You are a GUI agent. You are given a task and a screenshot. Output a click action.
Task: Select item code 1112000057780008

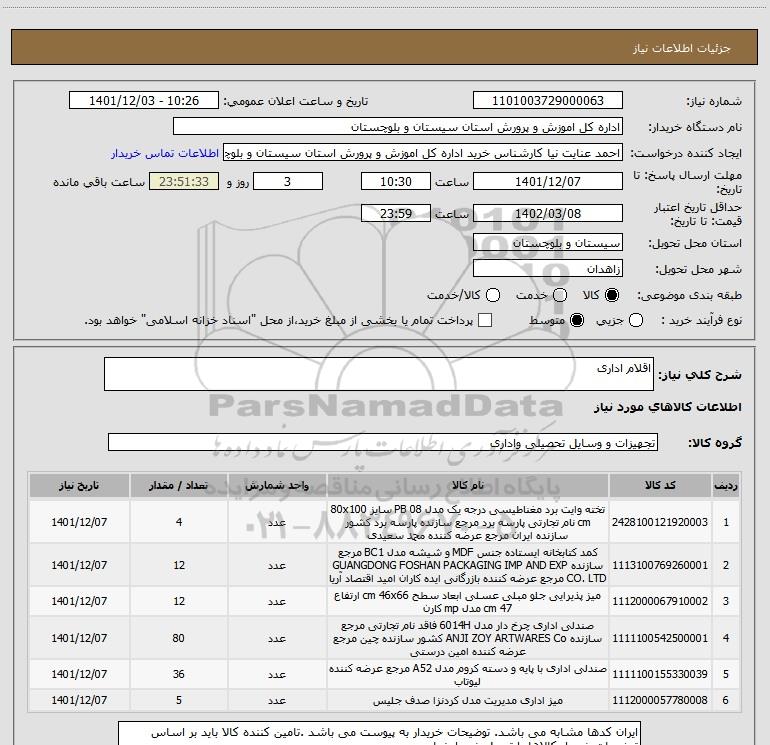coord(660,700)
